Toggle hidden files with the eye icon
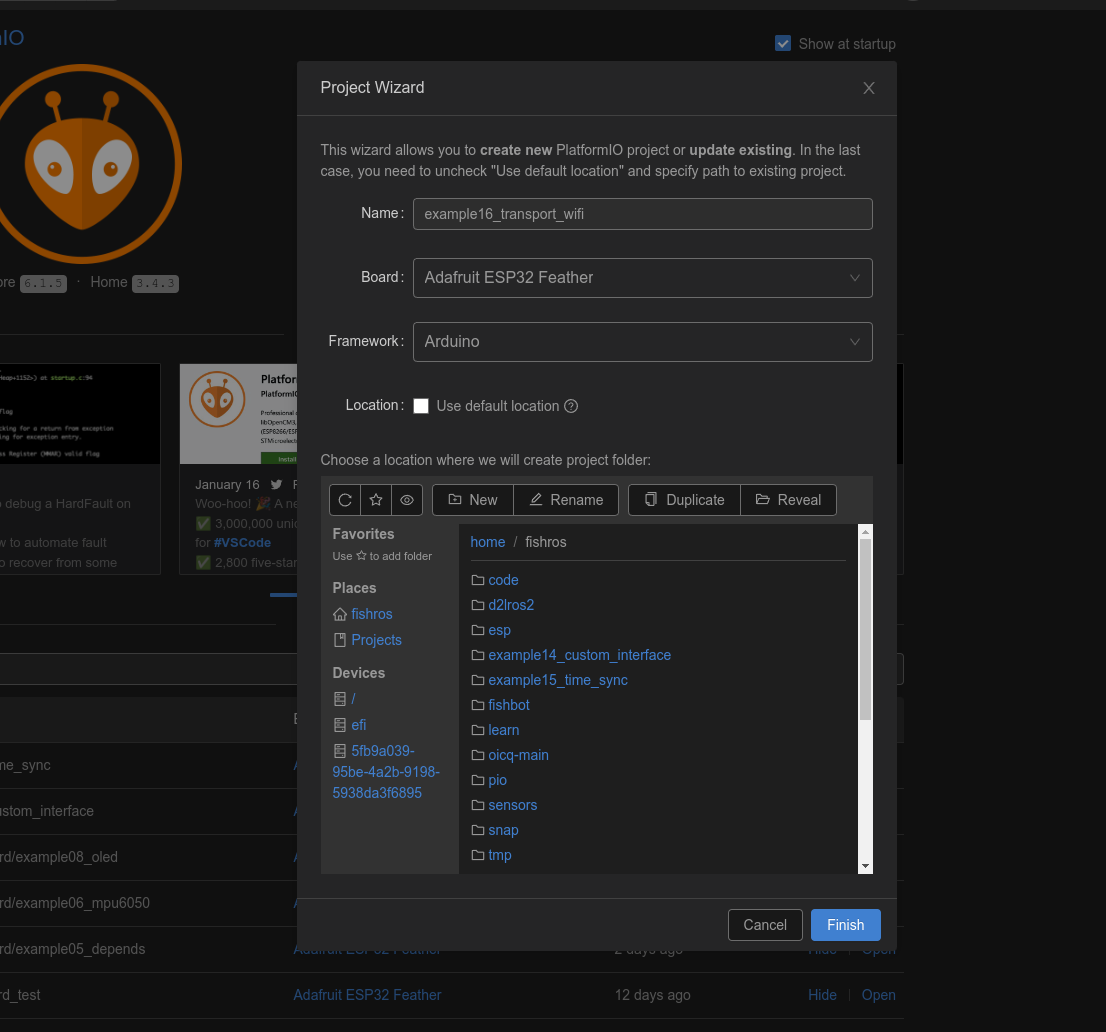The image size is (1106, 1032). 407,500
